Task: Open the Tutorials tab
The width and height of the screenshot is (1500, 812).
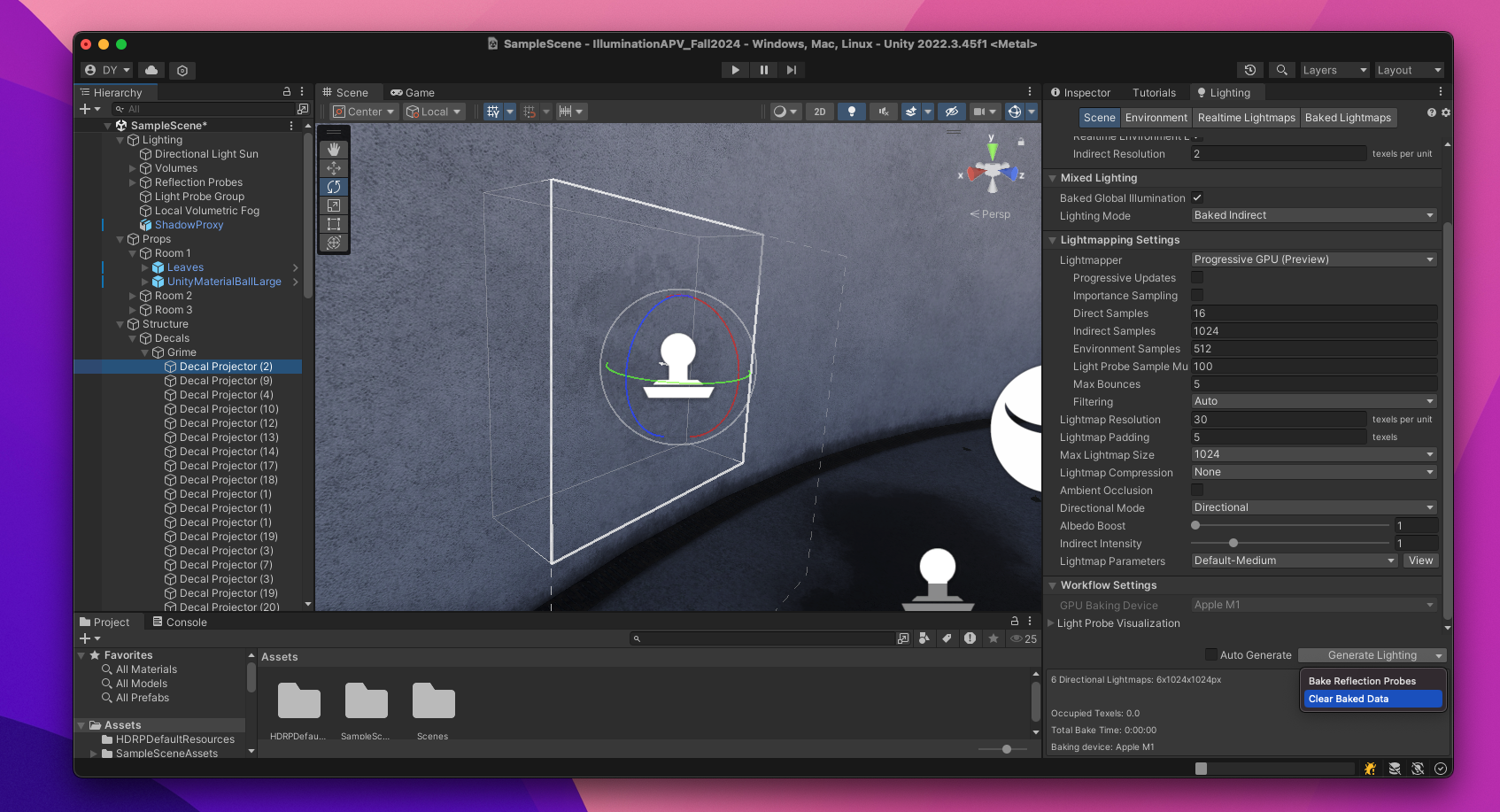Action: click(1154, 92)
